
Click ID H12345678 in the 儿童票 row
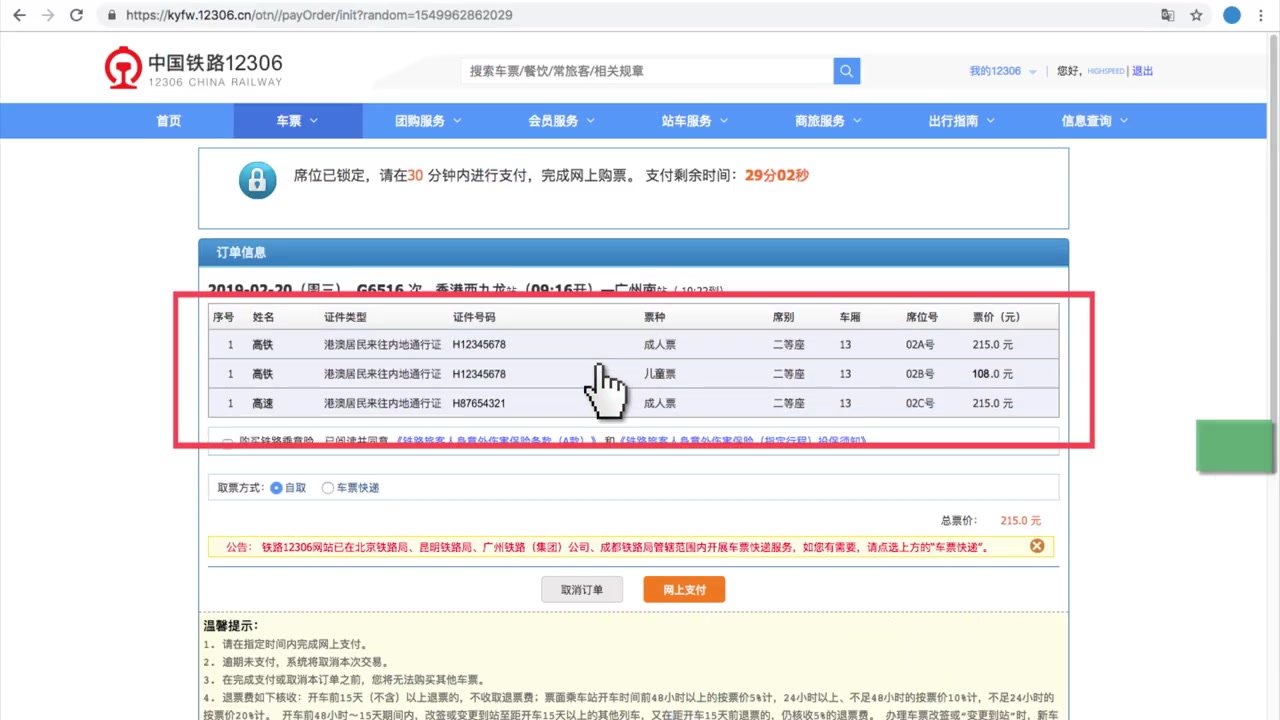coord(479,374)
